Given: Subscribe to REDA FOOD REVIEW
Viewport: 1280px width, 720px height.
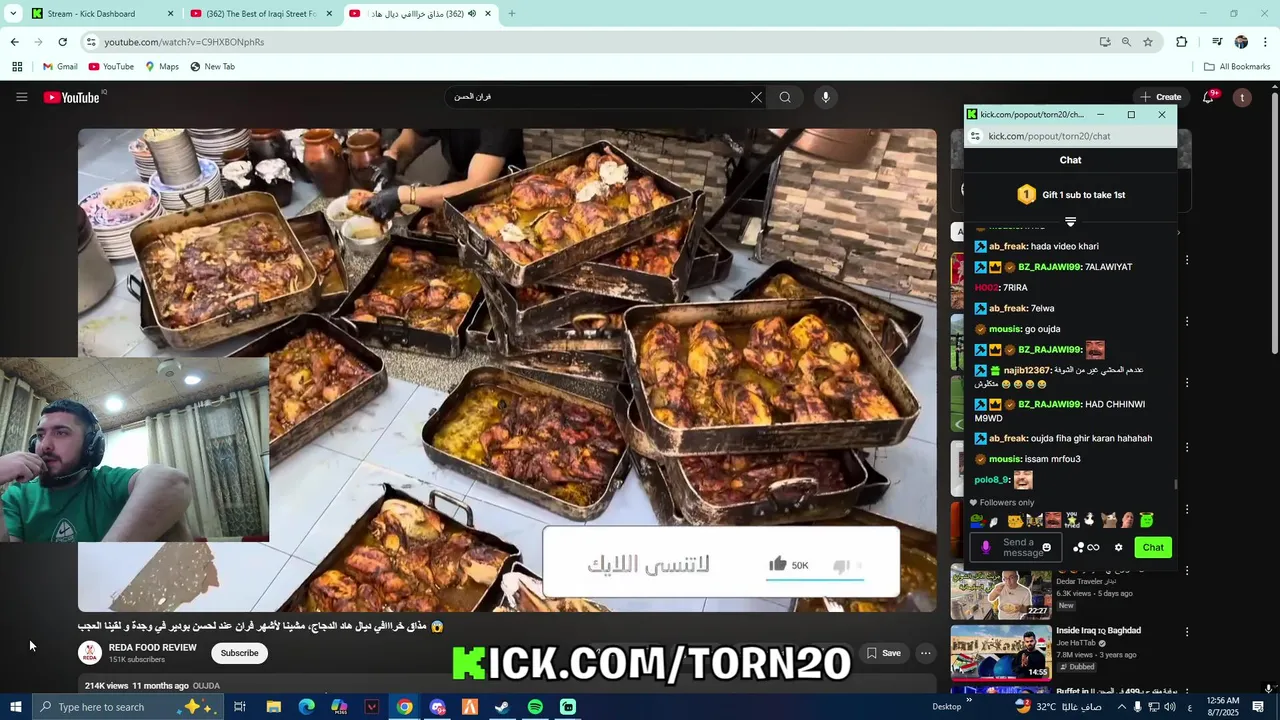Looking at the screenshot, I should coord(239,653).
